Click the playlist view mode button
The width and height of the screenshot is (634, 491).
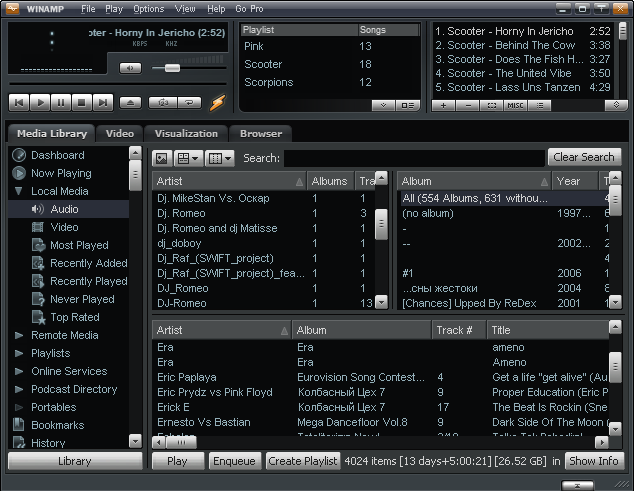[x=408, y=106]
